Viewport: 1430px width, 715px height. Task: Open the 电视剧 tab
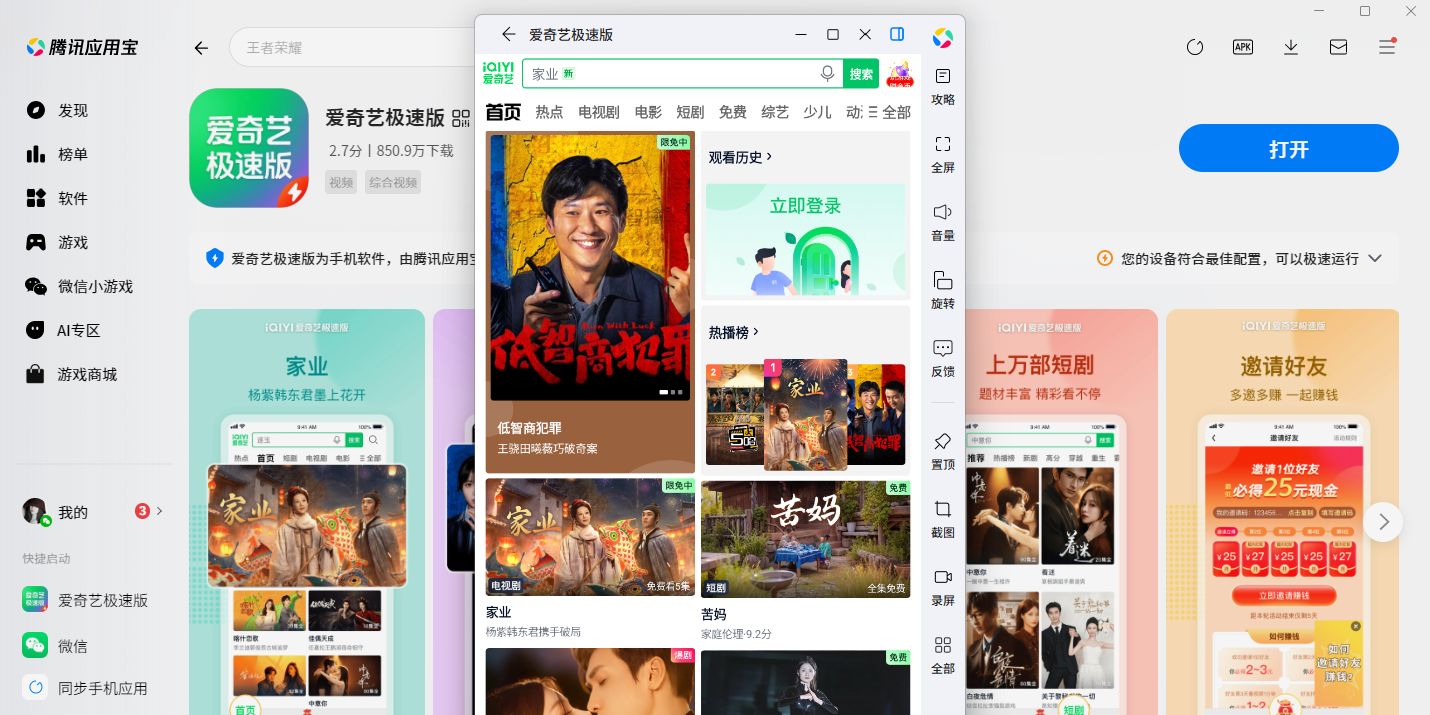(599, 112)
